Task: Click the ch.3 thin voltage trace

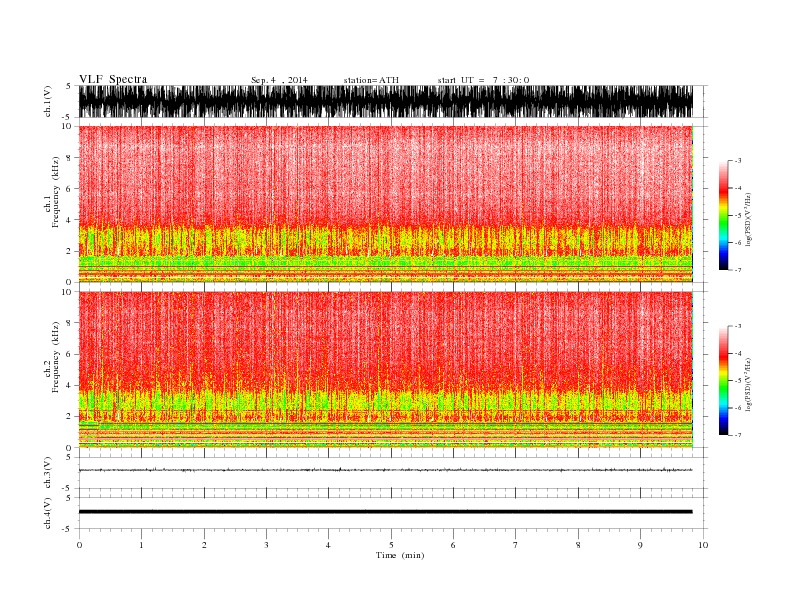Action: coord(385,470)
